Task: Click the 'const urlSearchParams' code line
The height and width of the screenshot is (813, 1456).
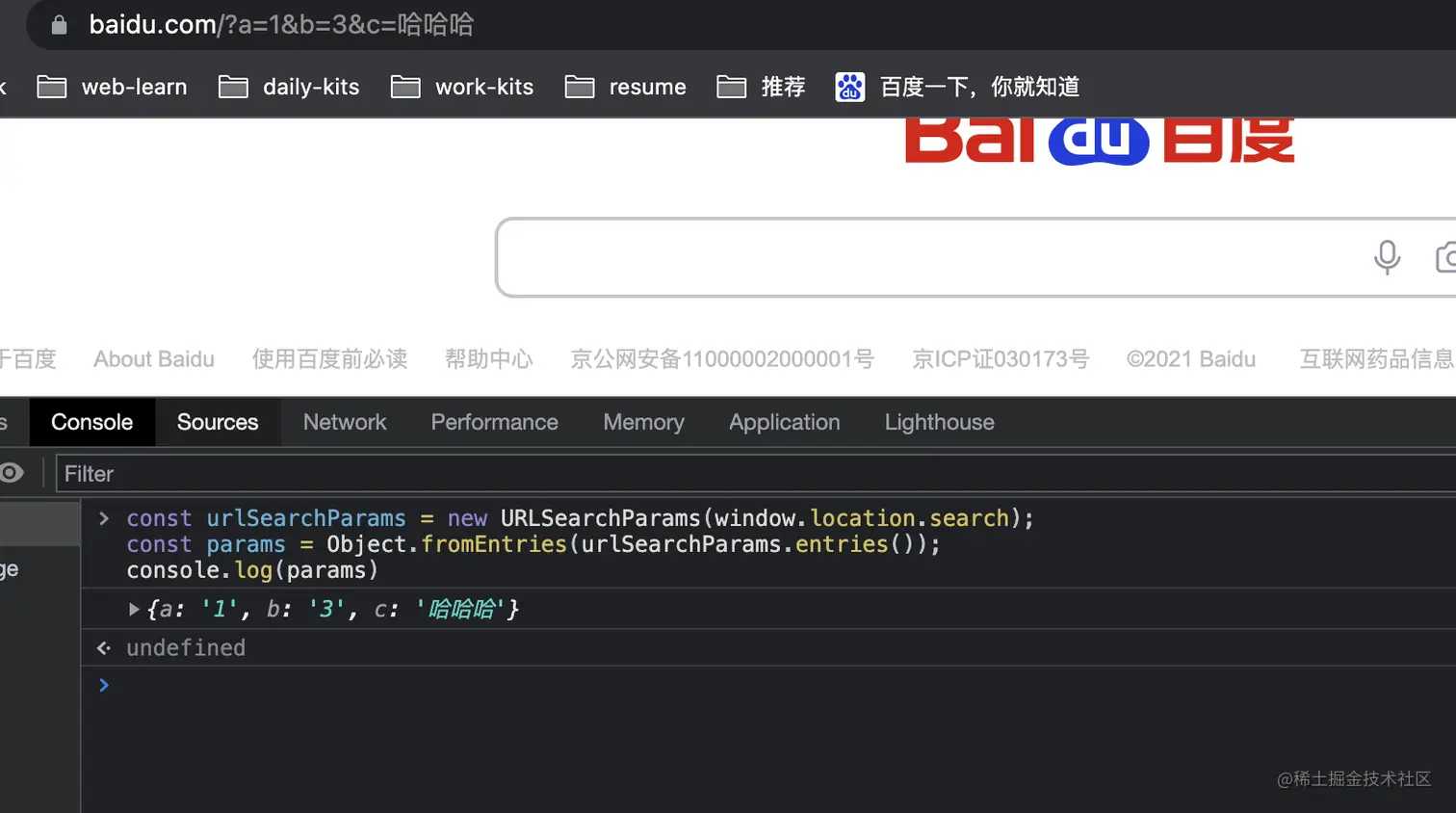Action: [581, 518]
